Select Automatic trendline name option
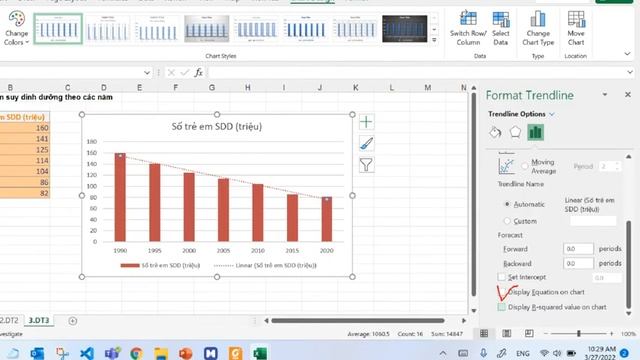This screenshot has width=640, height=360. point(507,204)
